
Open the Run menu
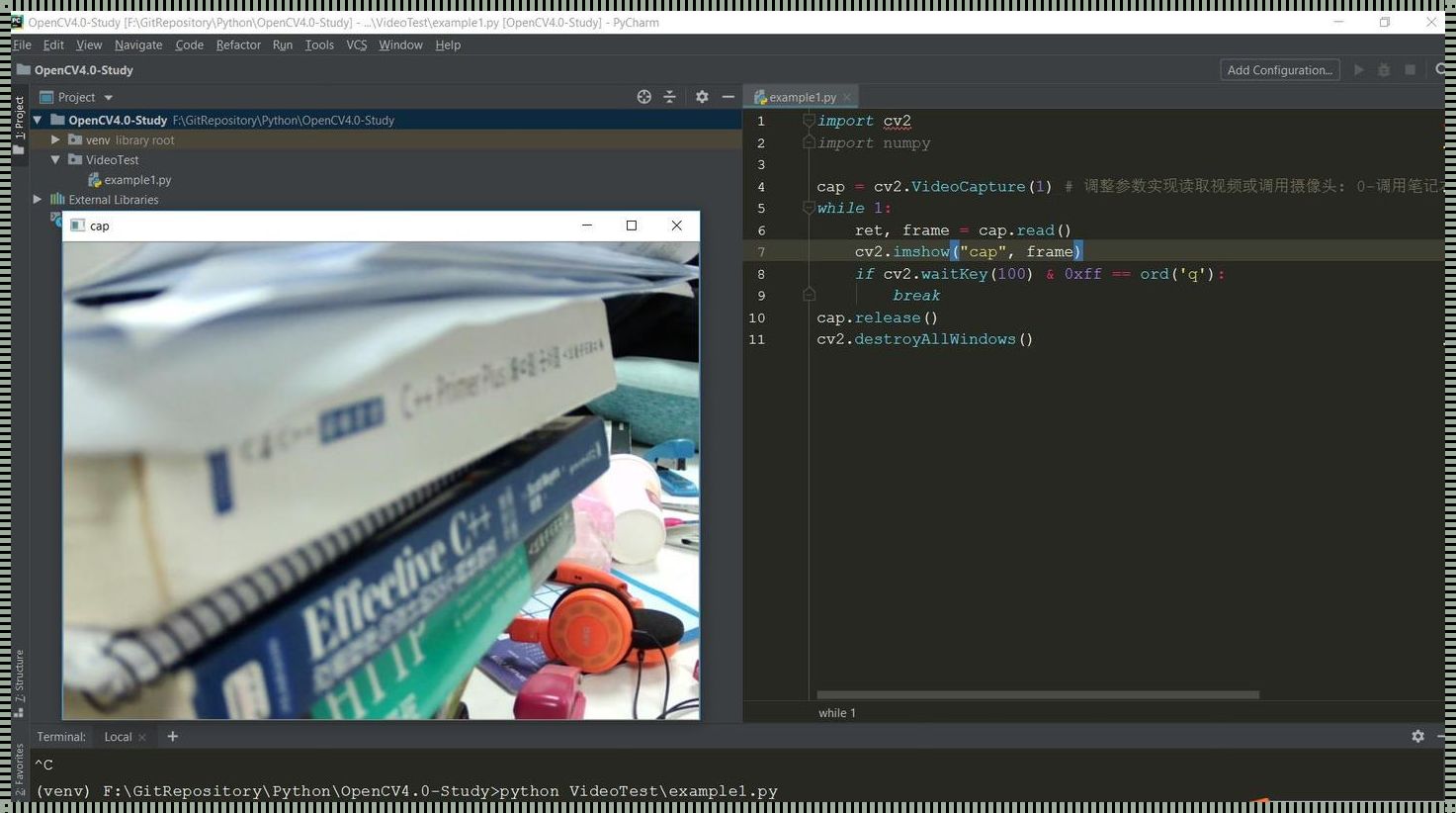pyautogui.click(x=283, y=45)
